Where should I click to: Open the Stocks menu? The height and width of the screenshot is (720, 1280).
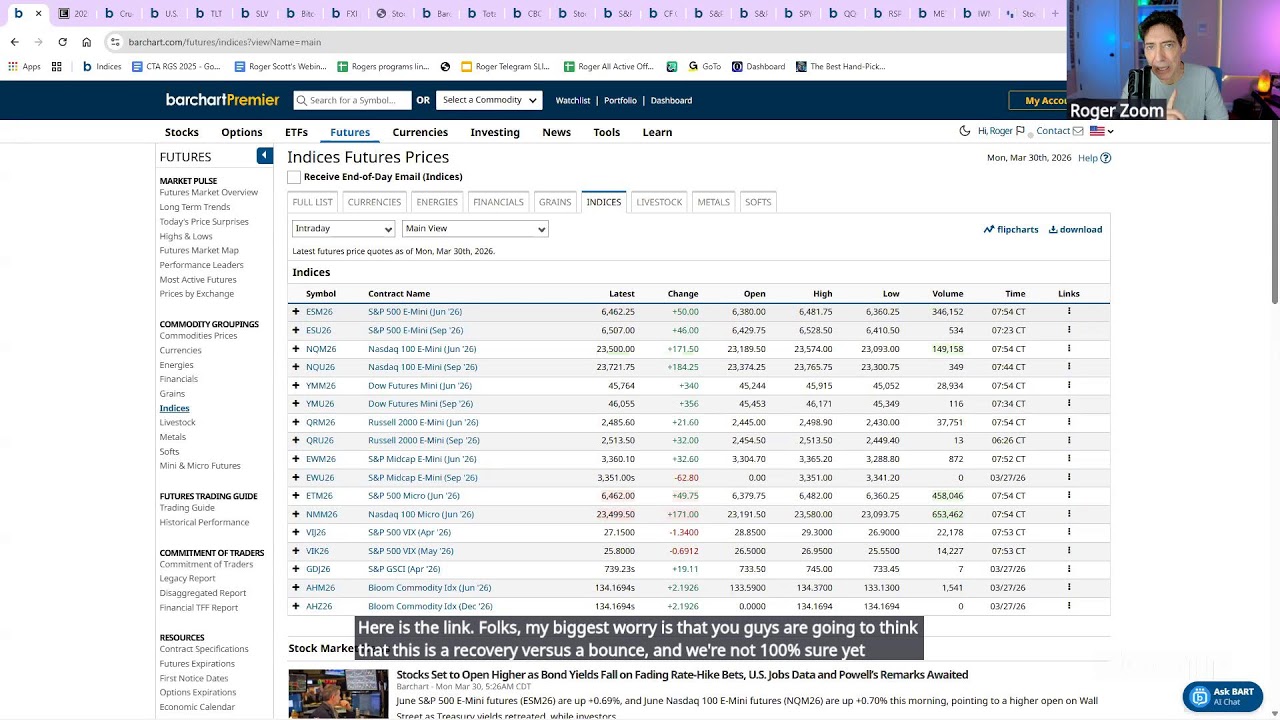click(x=182, y=132)
